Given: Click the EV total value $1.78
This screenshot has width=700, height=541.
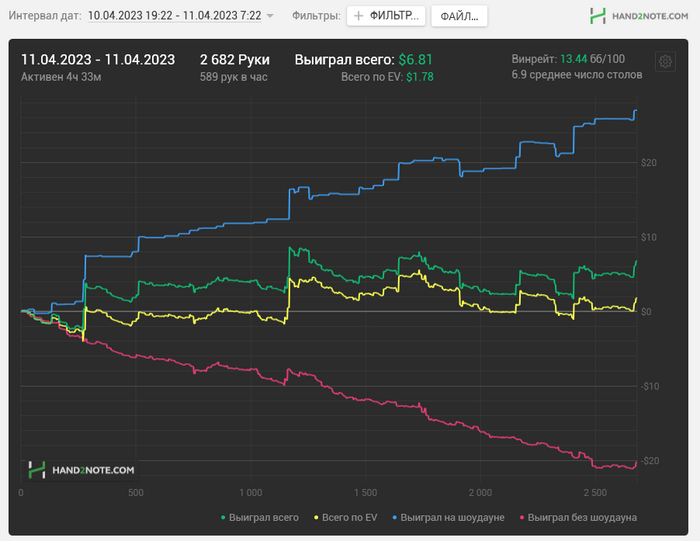Looking at the screenshot, I should pos(420,77).
